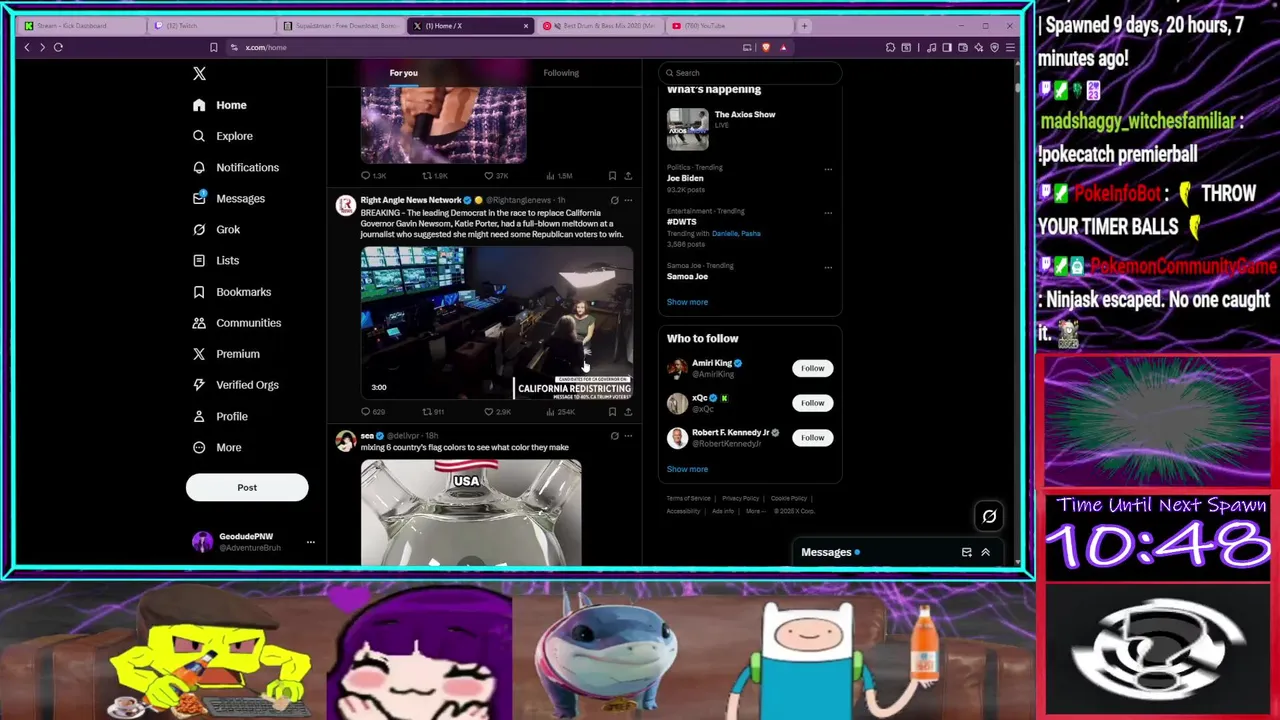Switch to the YouTube browser tab
Image resolution: width=1280 pixels, height=720 pixels.
pyautogui.click(x=728, y=26)
